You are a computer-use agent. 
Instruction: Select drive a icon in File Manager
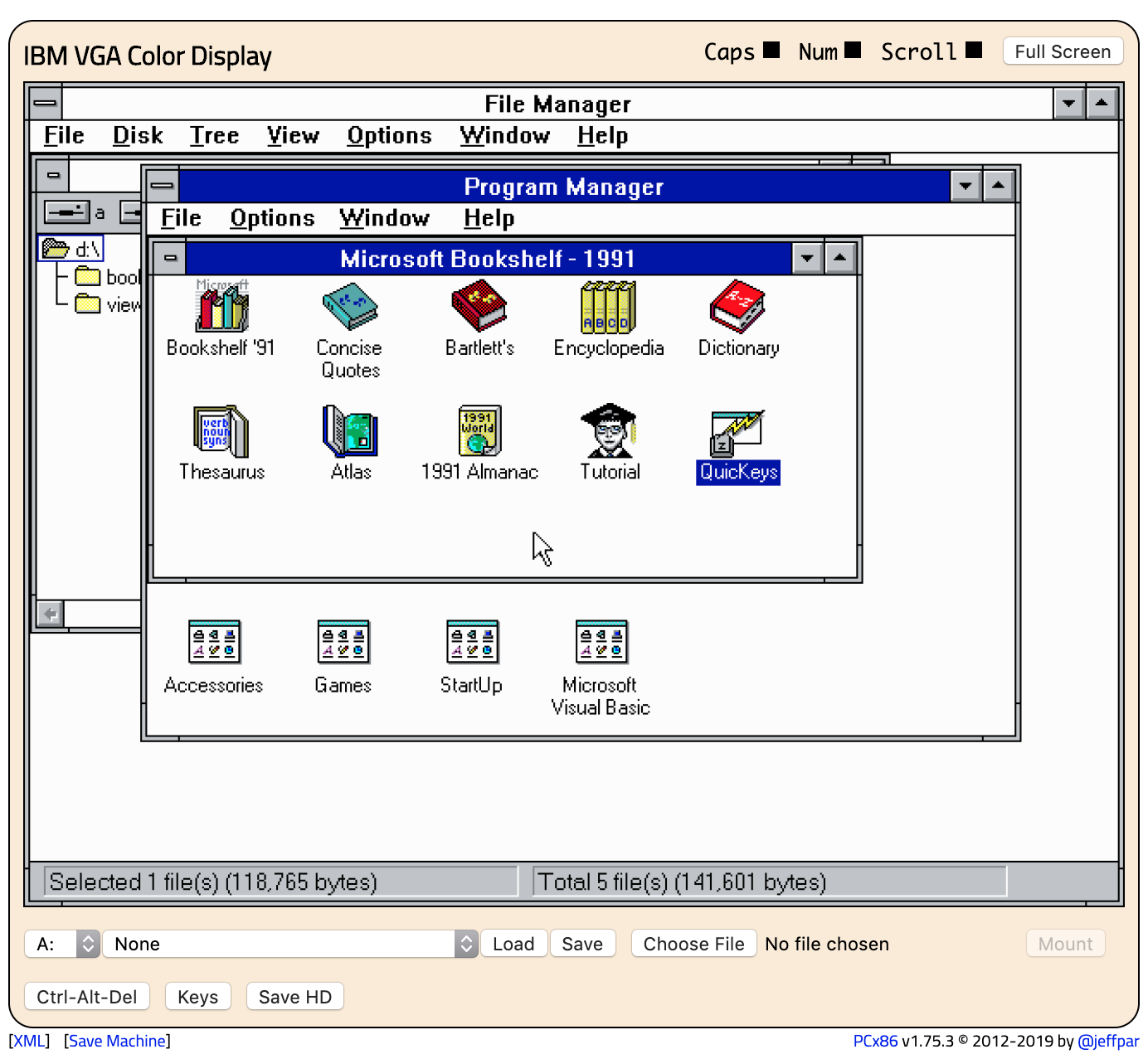pos(67,212)
